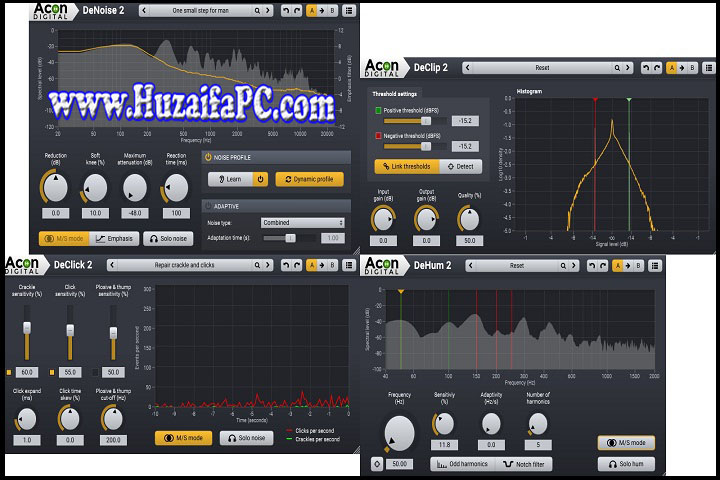Open preset search magnifier in DeClick 2
Viewport: 720px width, 480px height.
tap(257, 265)
